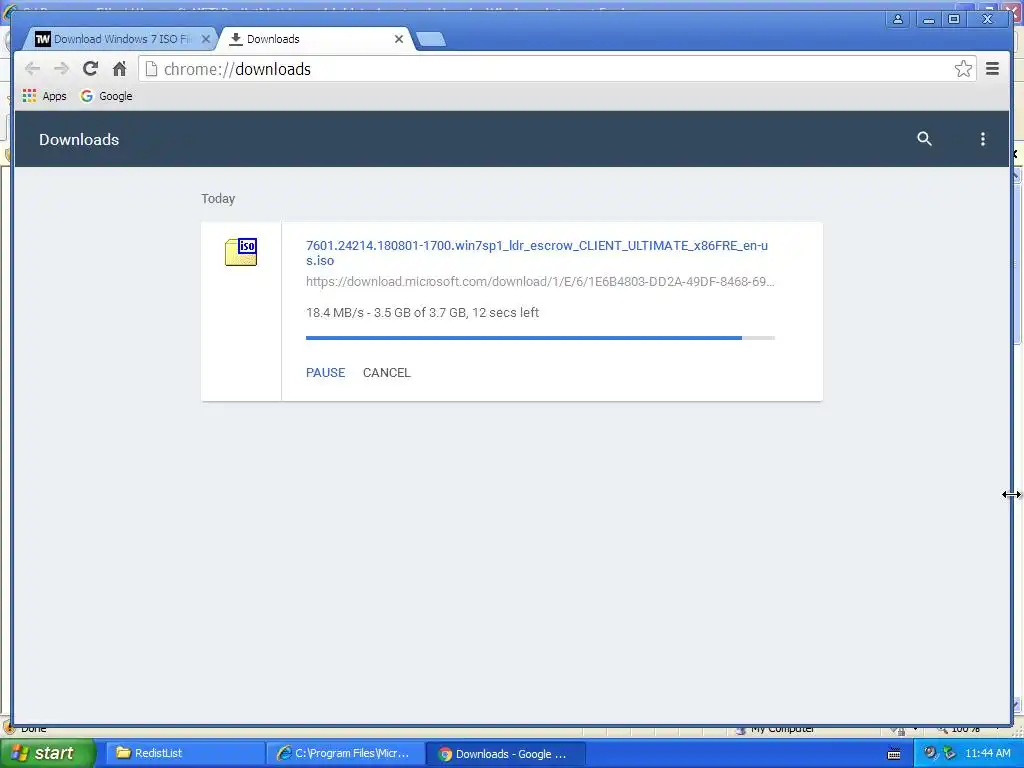
Task: Bookmark this page with the star
Action: pos(963,69)
